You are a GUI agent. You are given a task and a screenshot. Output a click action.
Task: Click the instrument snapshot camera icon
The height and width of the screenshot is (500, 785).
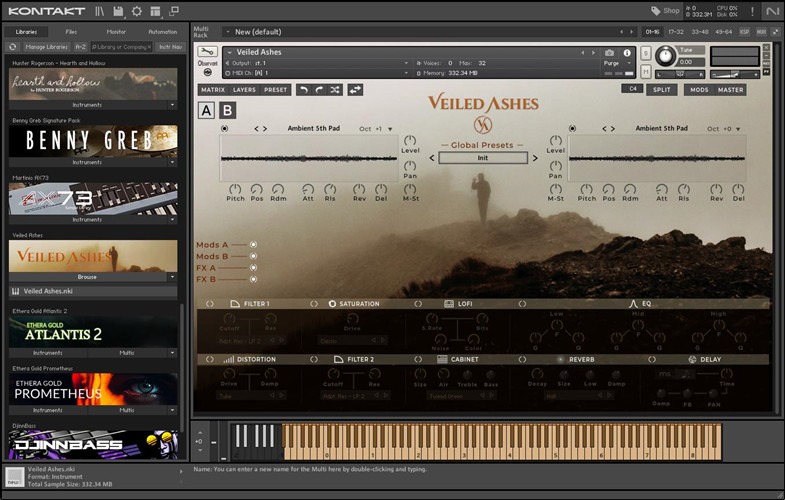click(x=610, y=52)
